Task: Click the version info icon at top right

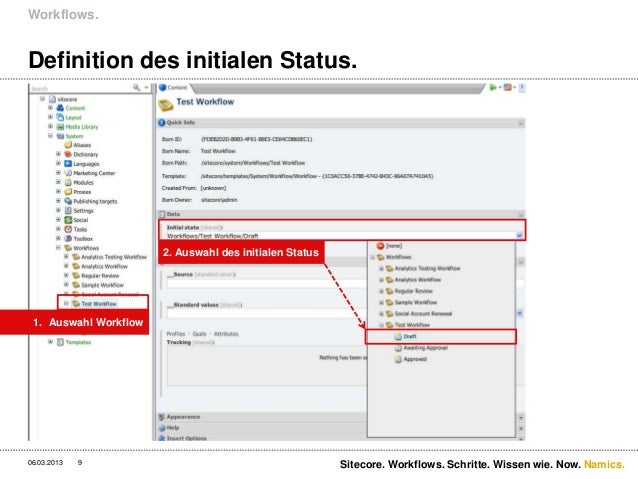Action: pos(522,87)
